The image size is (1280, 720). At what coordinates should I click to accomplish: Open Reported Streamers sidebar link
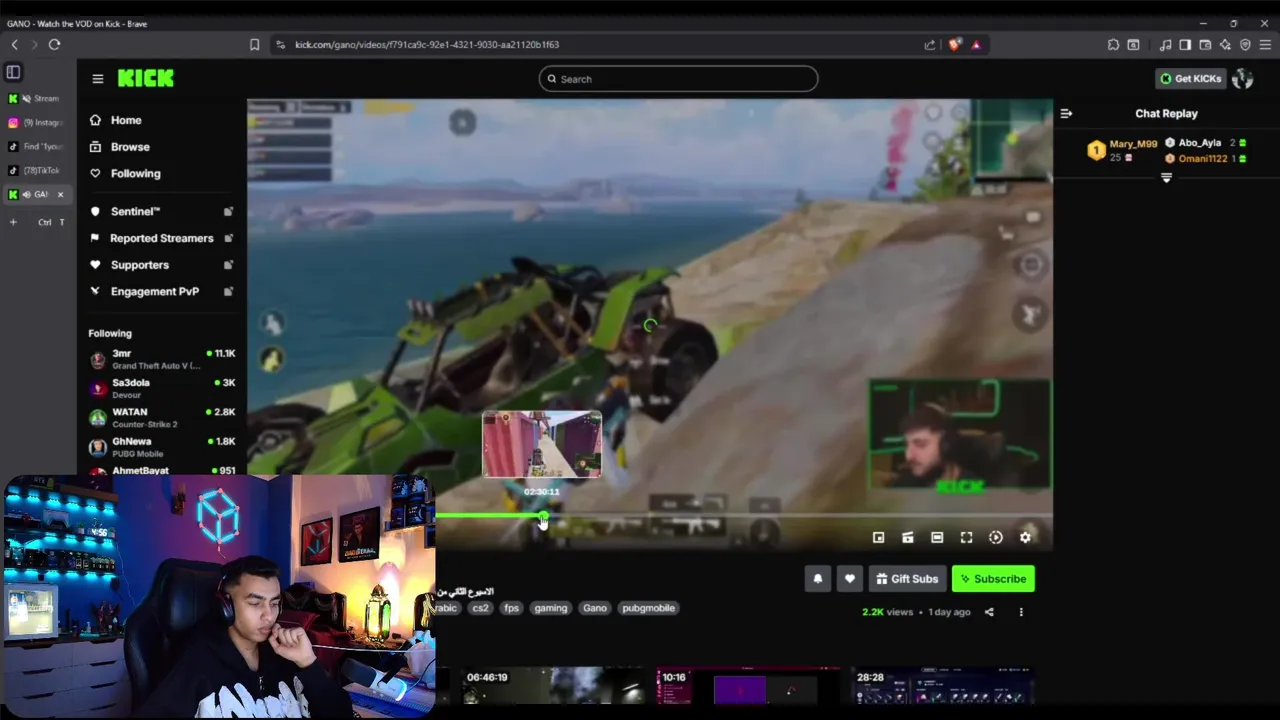[x=160, y=238]
